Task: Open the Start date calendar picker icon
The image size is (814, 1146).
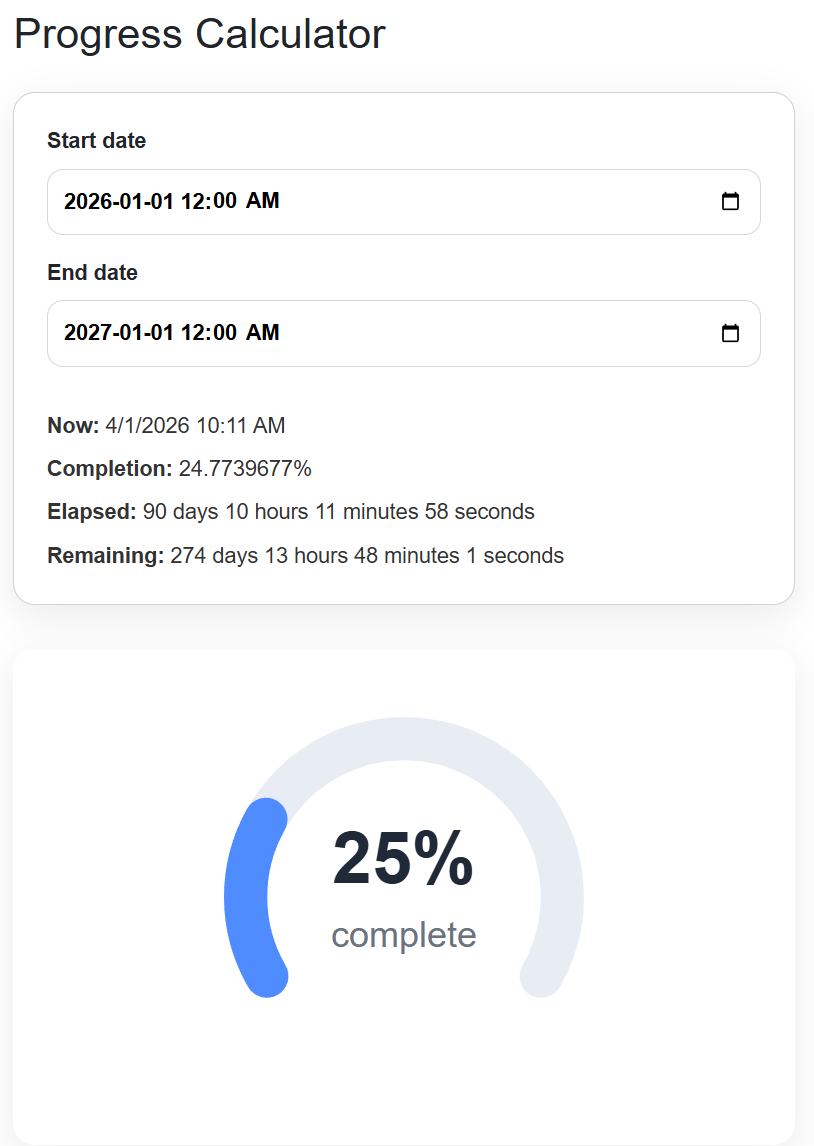Action: tap(730, 202)
